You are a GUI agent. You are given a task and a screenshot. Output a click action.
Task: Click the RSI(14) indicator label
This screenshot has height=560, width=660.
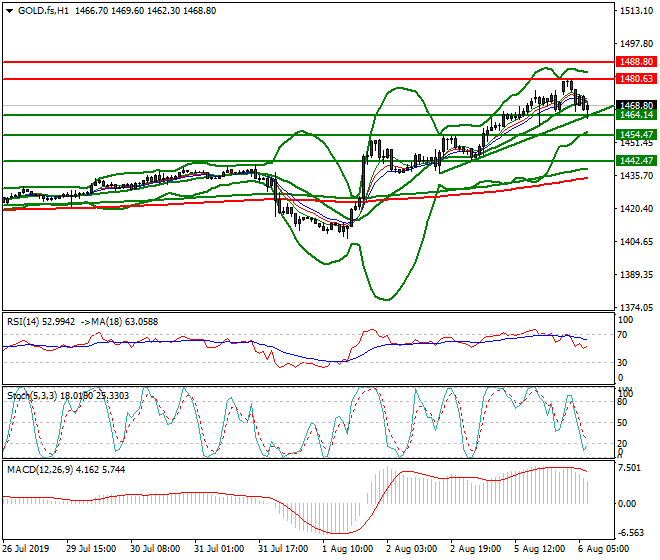(25, 321)
